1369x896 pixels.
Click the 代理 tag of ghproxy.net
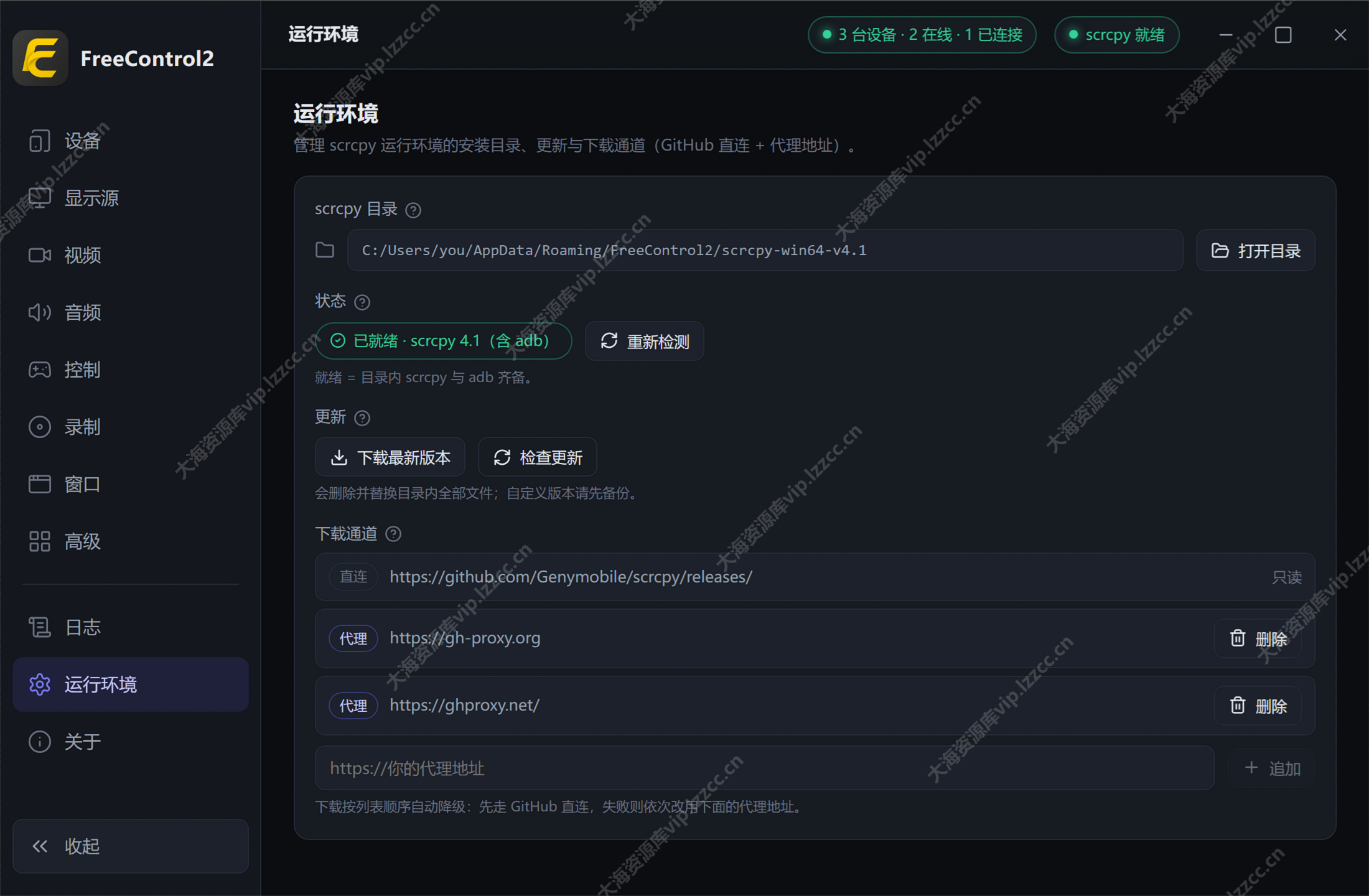click(x=353, y=706)
